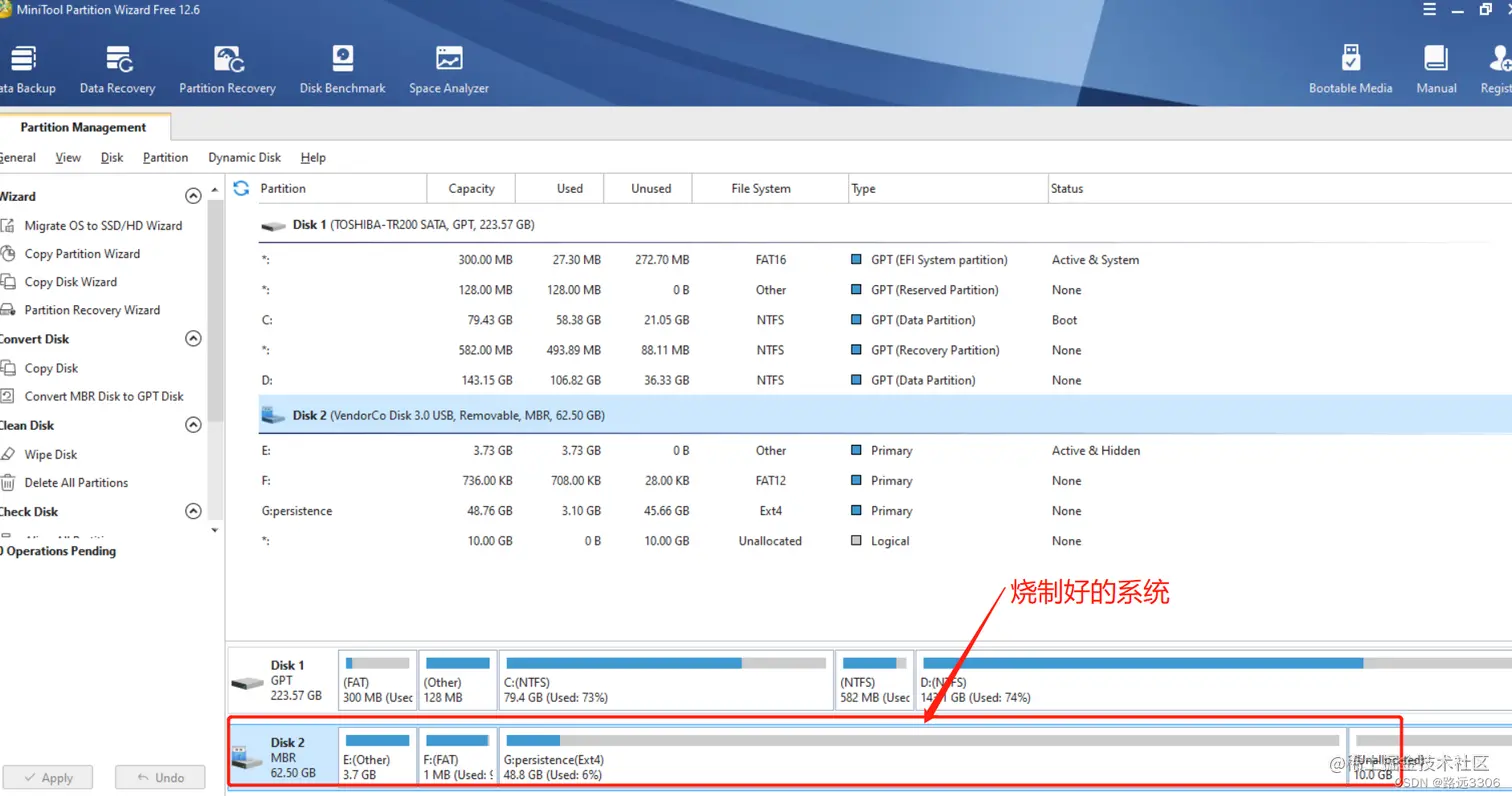Select the 128 MB (Other) block in disk map
This screenshot has height=796, width=1512.
tap(458, 680)
